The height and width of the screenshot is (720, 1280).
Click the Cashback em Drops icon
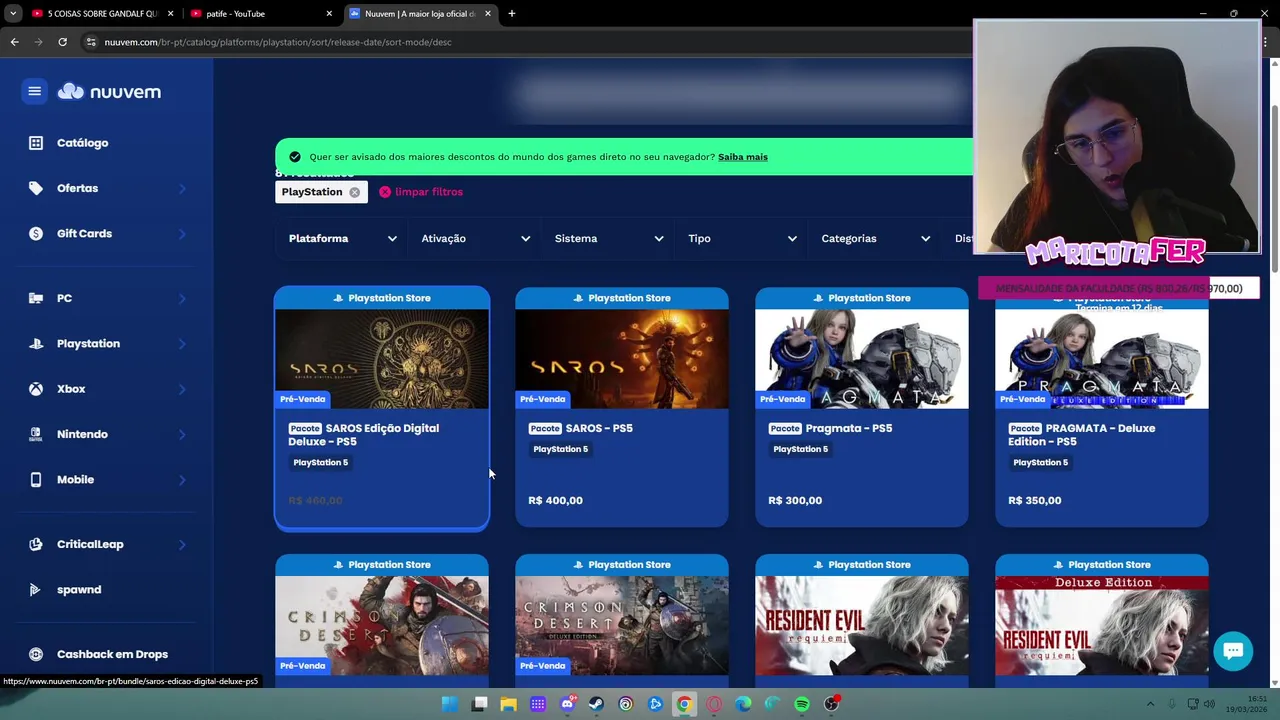tap(36, 654)
